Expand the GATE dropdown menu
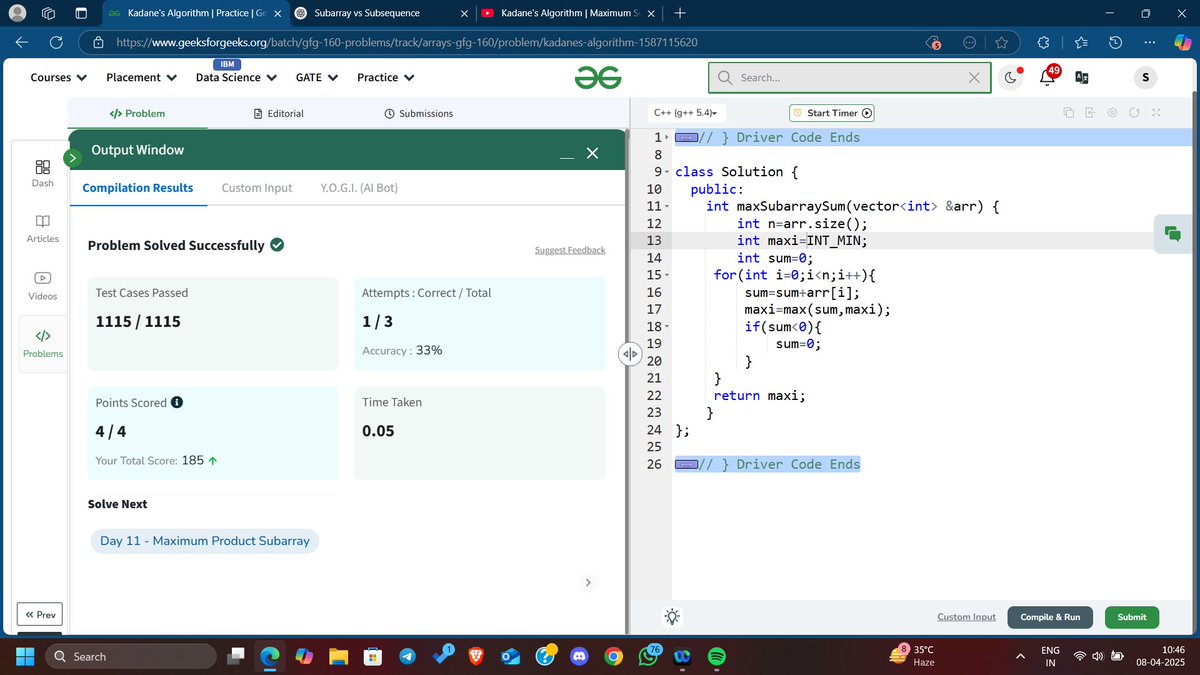 (317, 77)
